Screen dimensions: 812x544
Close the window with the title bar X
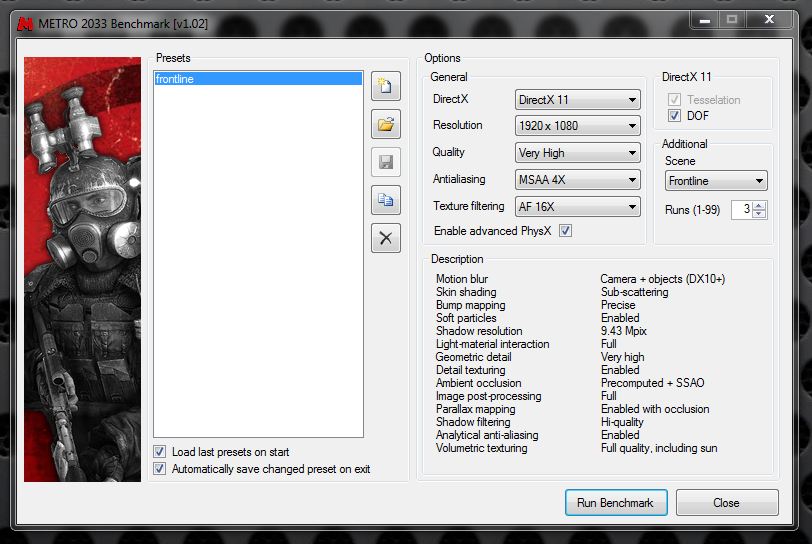(x=770, y=20)
